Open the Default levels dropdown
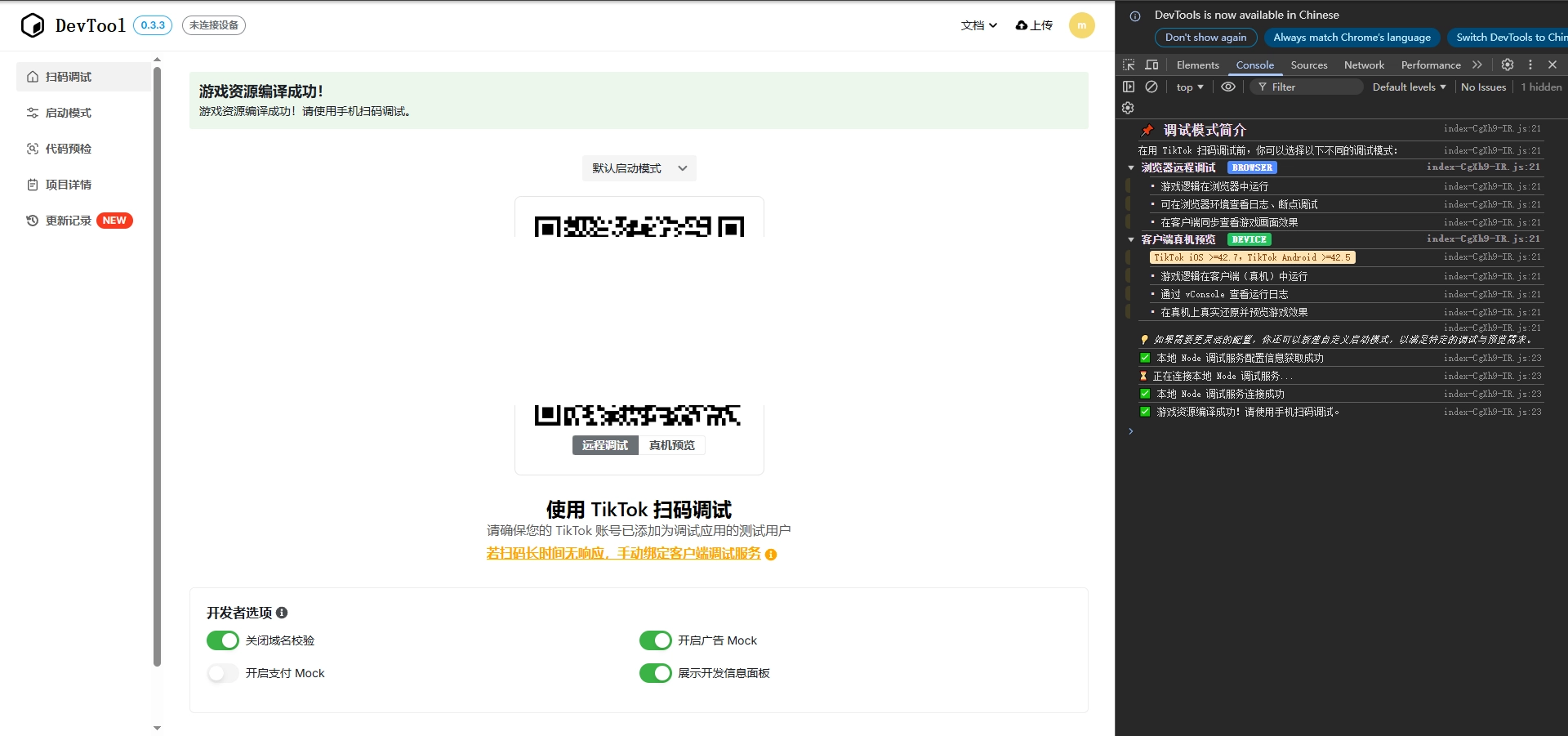The width and height of the screenshot is (1568, 736). (x=1409, y=87)
